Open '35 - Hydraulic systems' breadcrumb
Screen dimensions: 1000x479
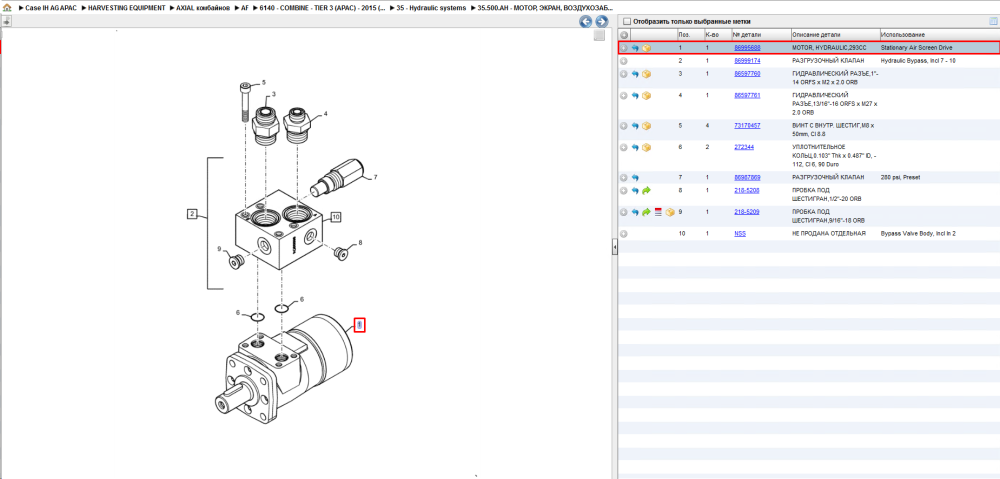pyautogui.click(x=432, y=8)
